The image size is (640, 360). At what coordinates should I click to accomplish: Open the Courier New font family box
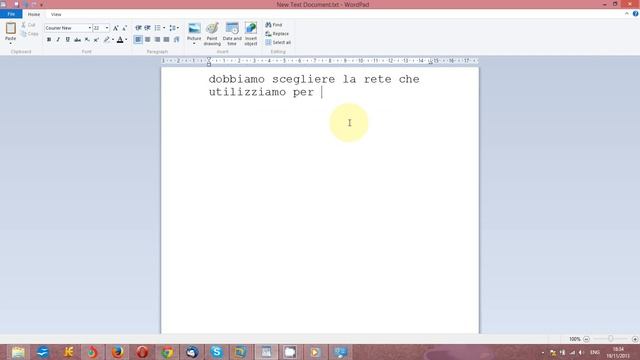point(68,28)
